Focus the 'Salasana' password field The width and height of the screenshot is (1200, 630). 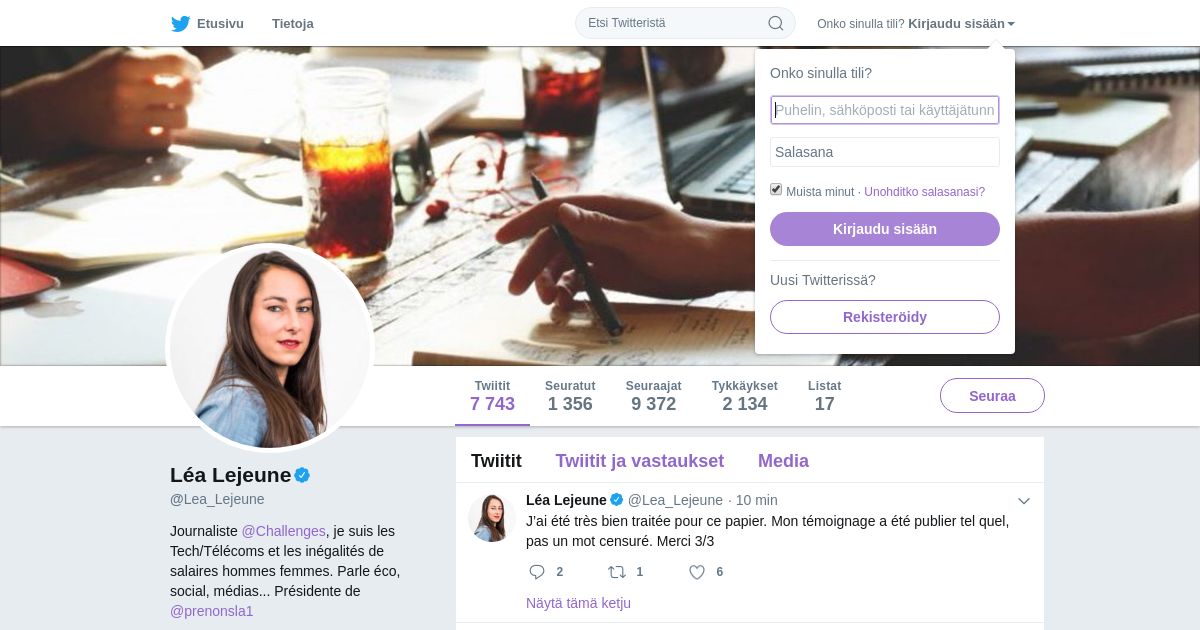[x=885, y=152]
